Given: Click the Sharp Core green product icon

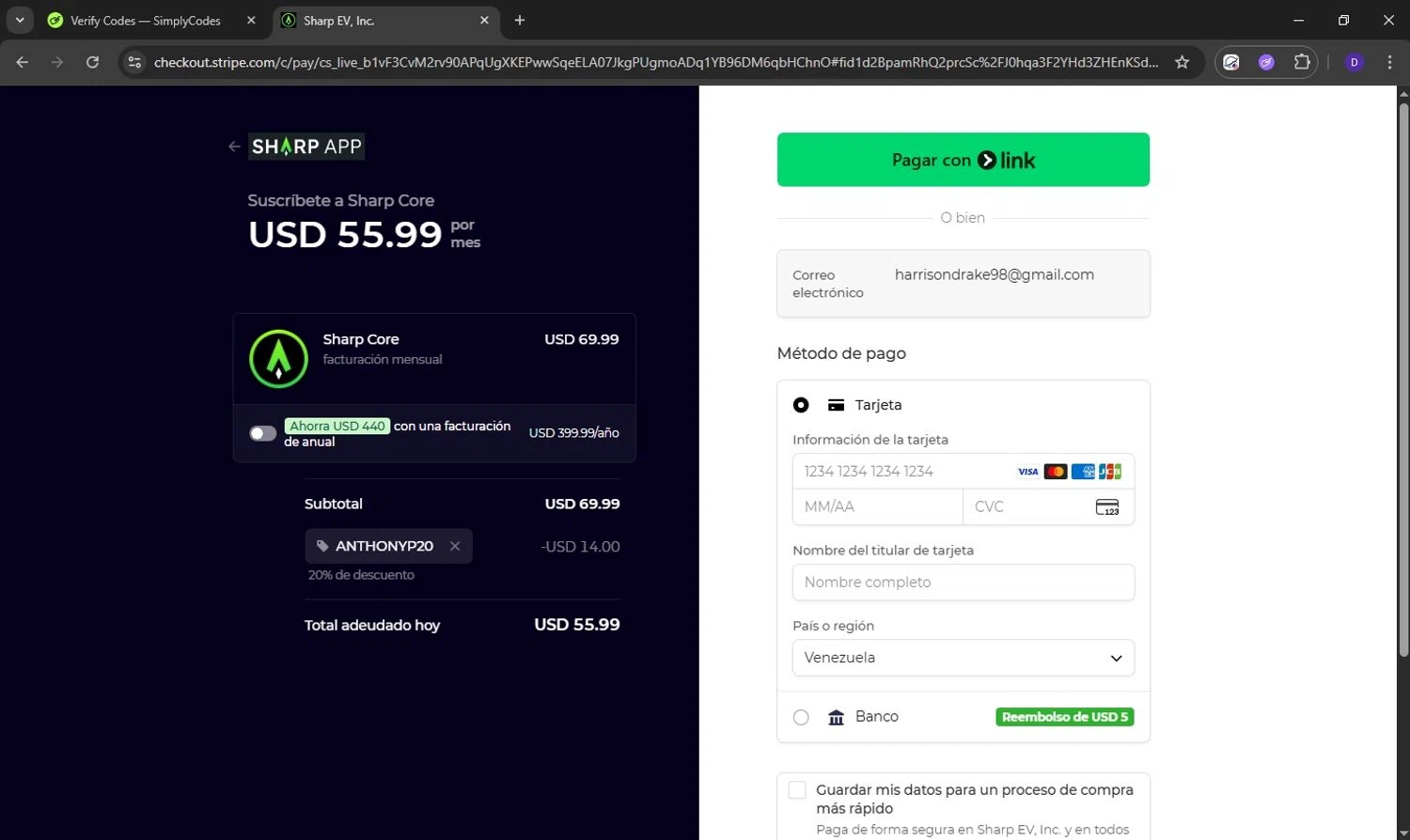Looking at the screenshot, I should (278, 358).
